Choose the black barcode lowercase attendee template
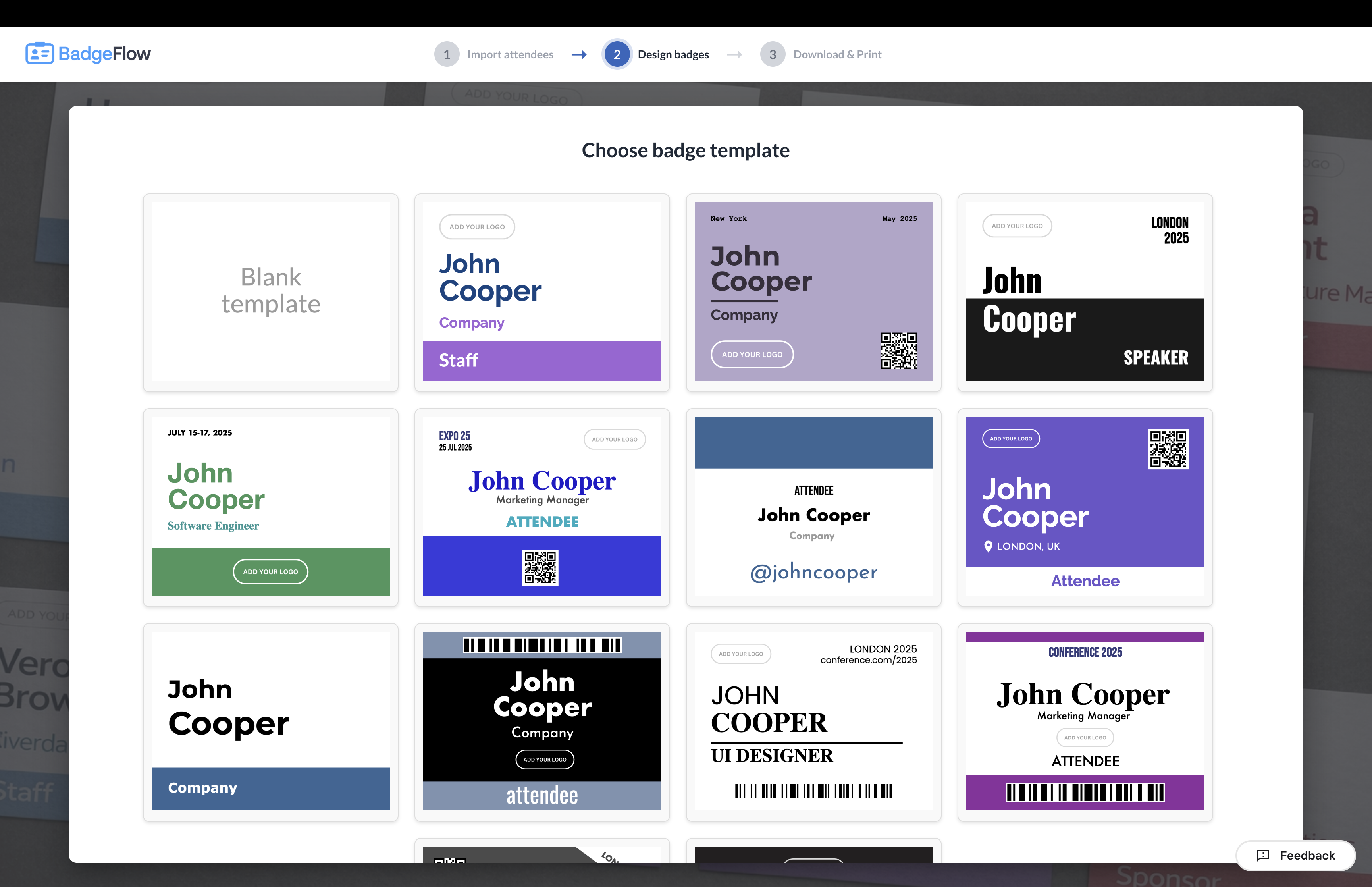The height and width of the screenshot is (887, 1372). tap(542, 722)
